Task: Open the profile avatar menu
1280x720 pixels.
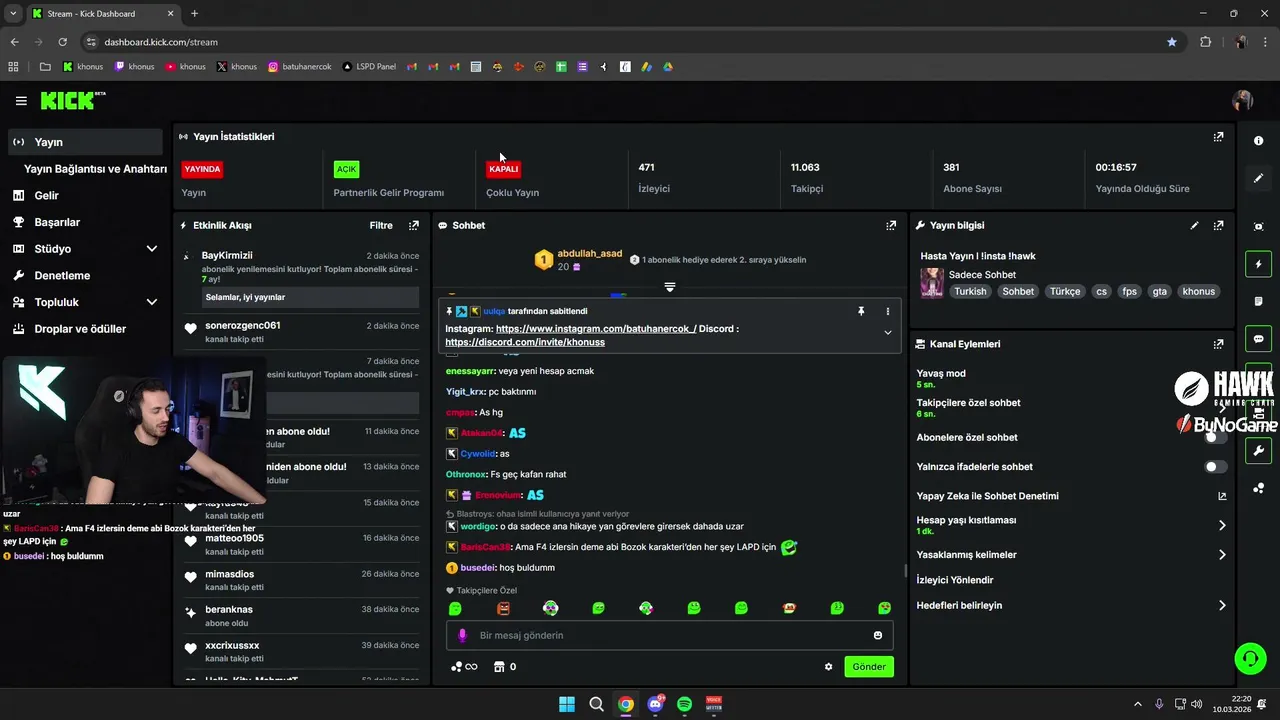Action: [x=1242, y=101]
